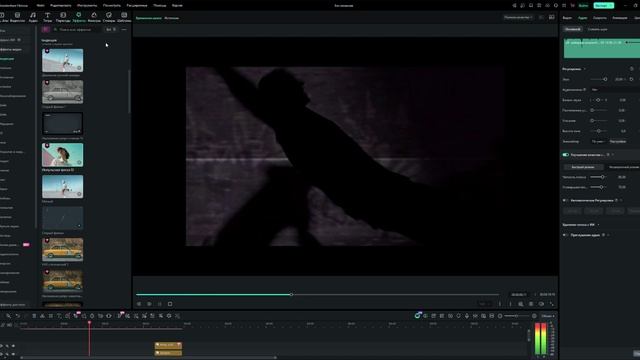Open the Расширения menu
The width and height of the screenshot is (640, 360).
click(137, 6)
